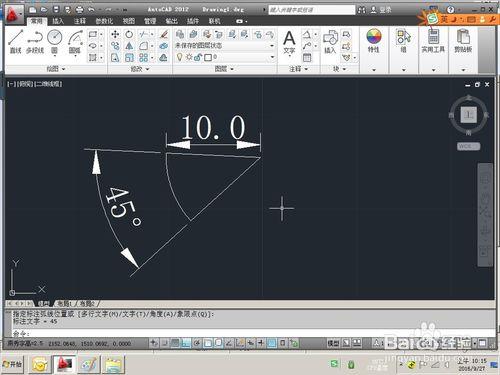Toggle layer 0 lock icon
Image resolution: width=500 pixels, height=375 pixels.
pos(198,57)
